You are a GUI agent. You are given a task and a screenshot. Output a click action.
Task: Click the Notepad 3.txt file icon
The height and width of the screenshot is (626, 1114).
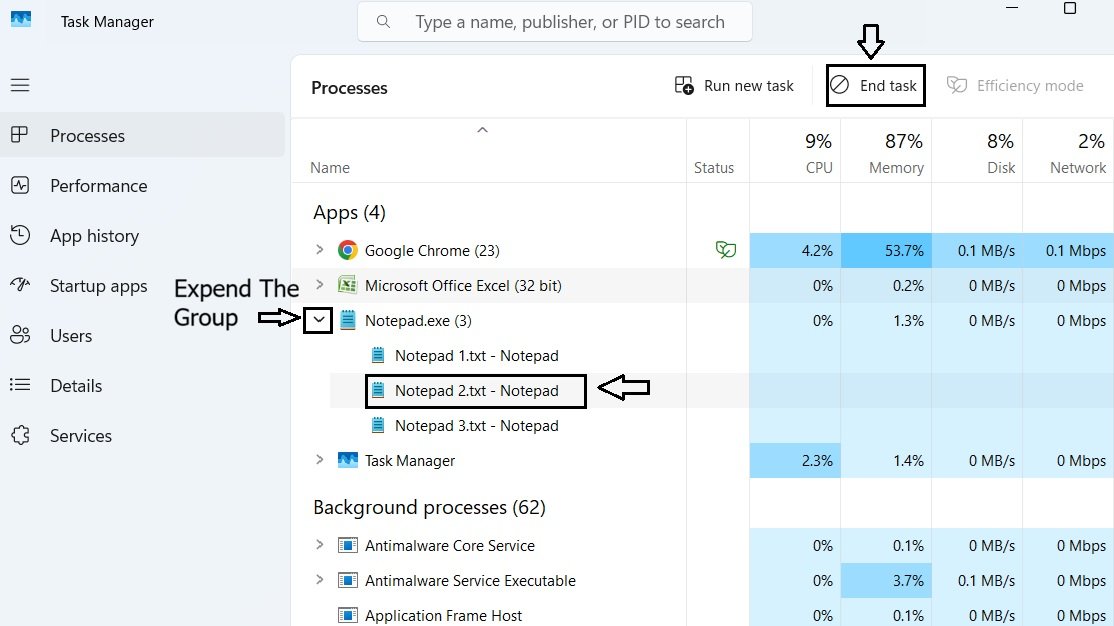point(378,425)
